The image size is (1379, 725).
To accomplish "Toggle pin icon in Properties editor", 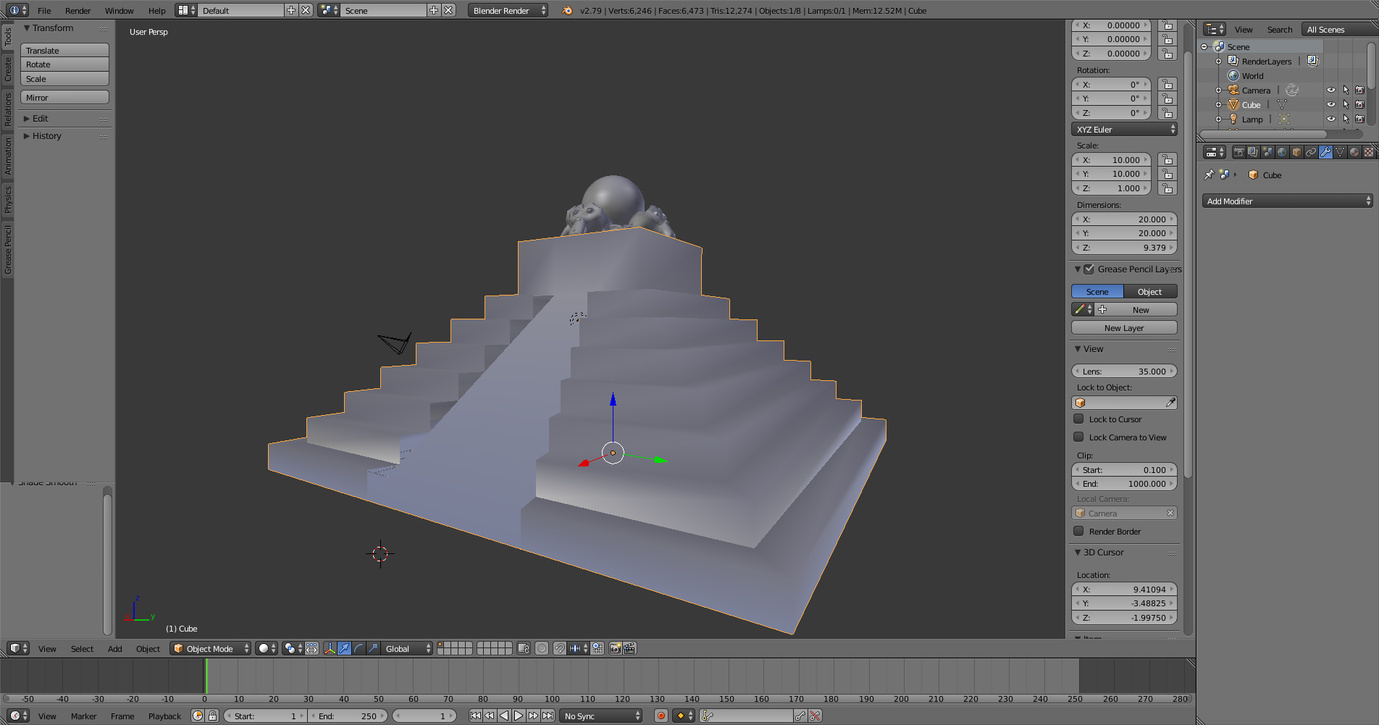I will coord(1209,175).
